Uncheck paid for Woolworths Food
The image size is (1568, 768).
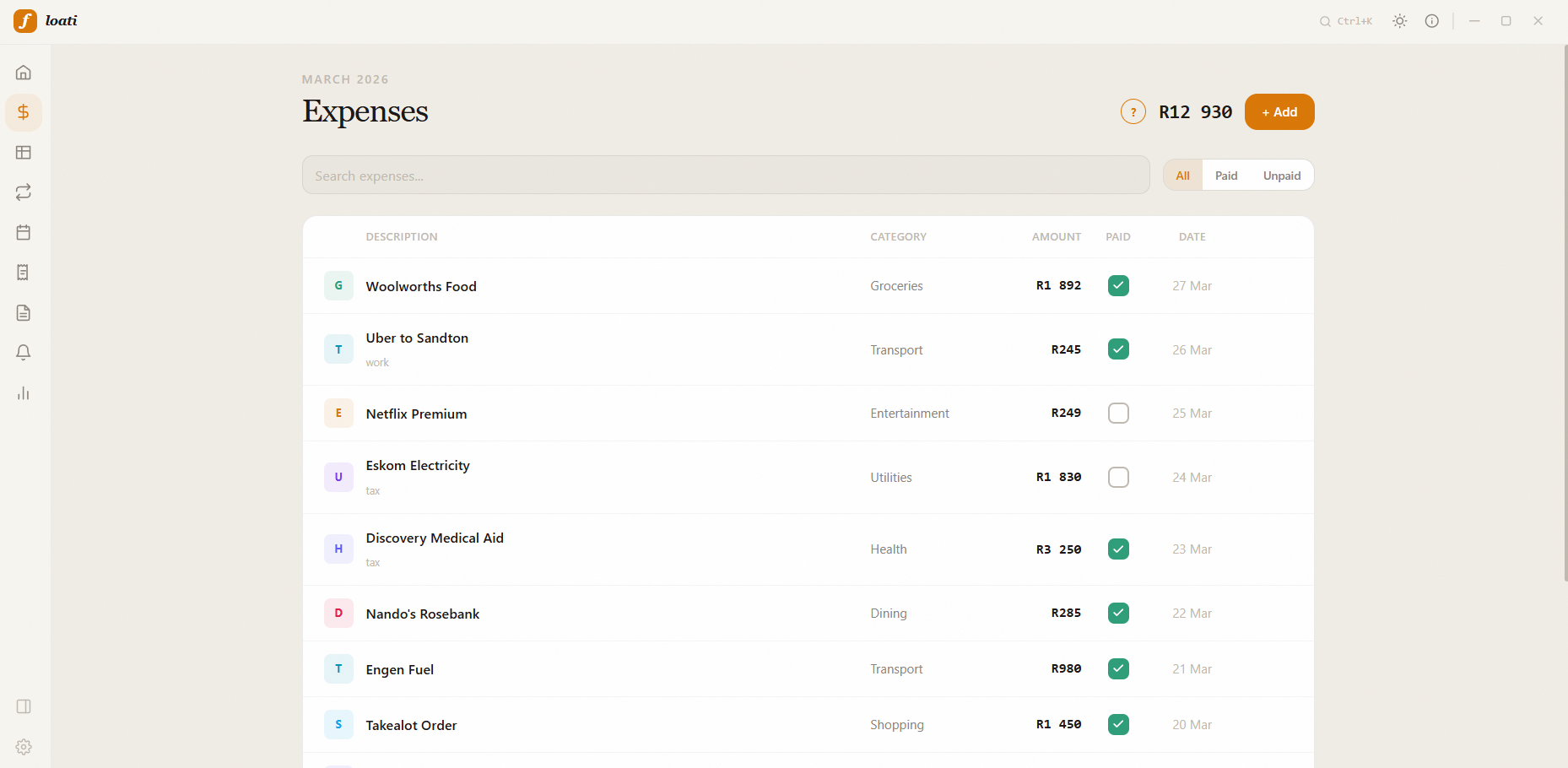1118,285
